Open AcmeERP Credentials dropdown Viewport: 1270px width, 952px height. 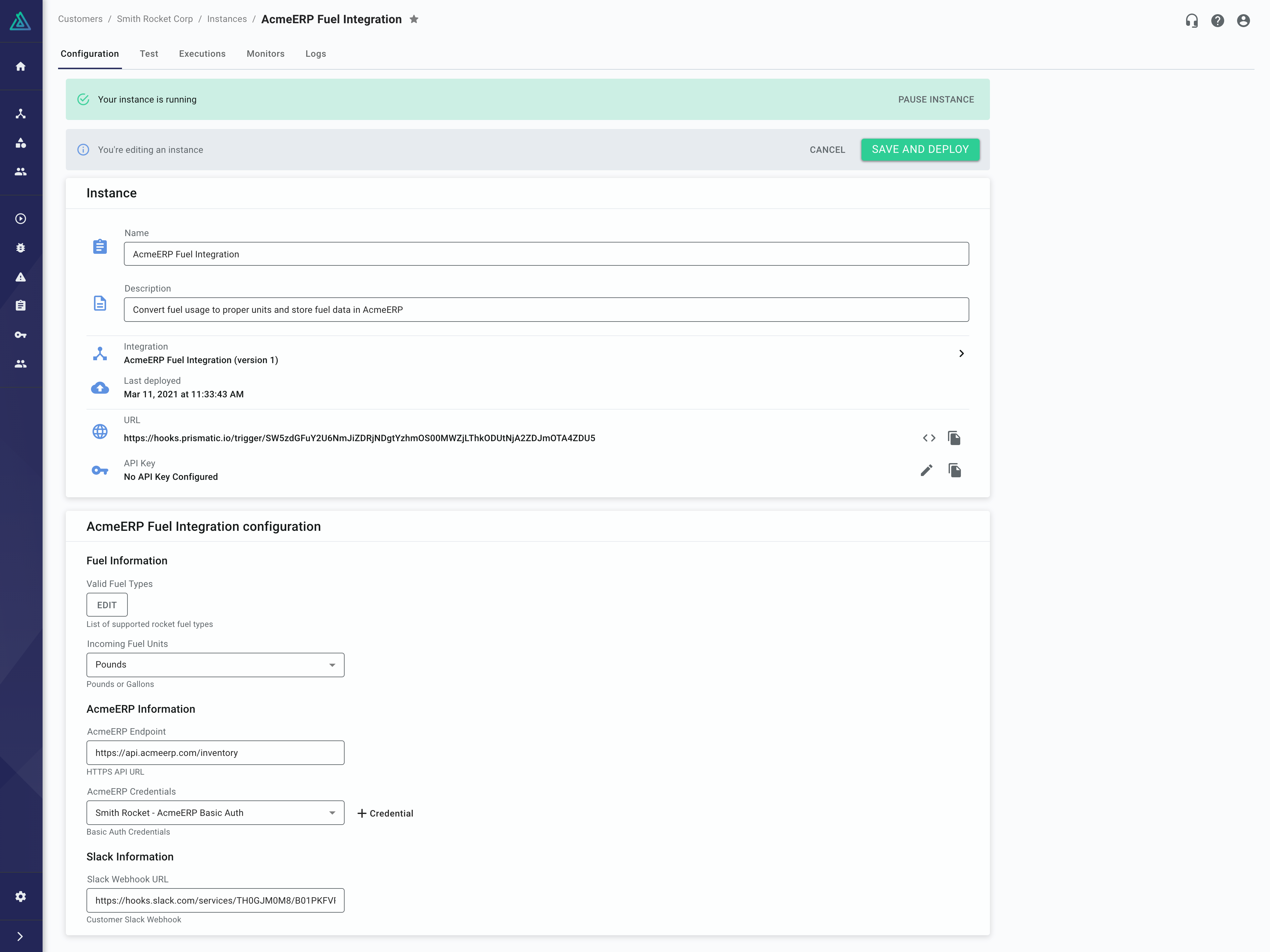(x=215, y=813)
